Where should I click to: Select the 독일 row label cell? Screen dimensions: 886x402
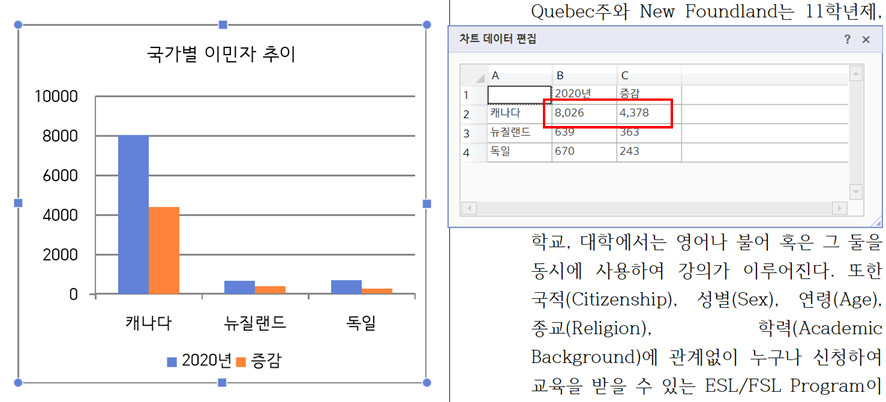click(519, 152)
